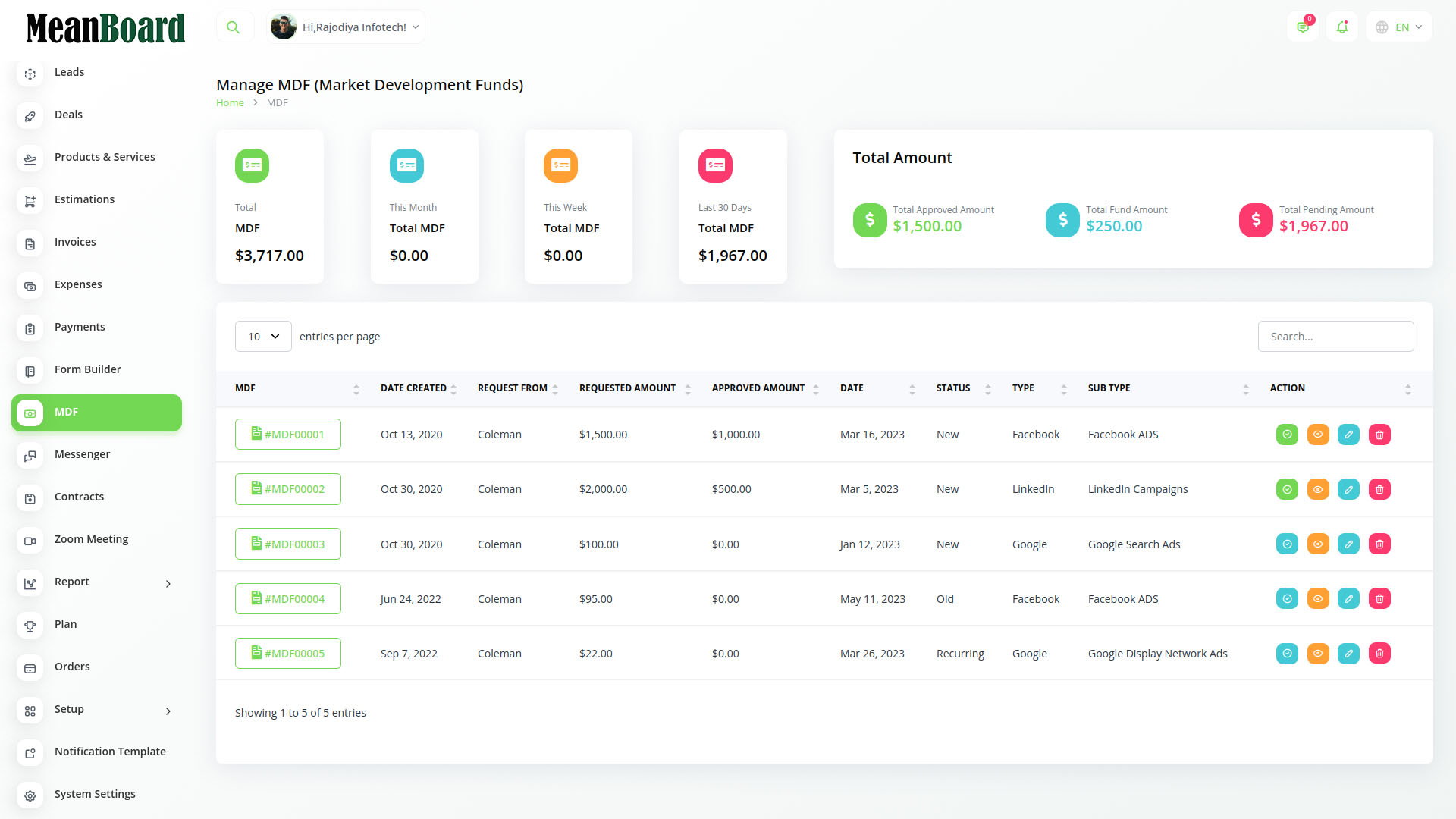The height and width of the screenshot is (819, 1456).
Task: Show #MDF00003 details with orange eye icon
Action: tap(1318, 544)
